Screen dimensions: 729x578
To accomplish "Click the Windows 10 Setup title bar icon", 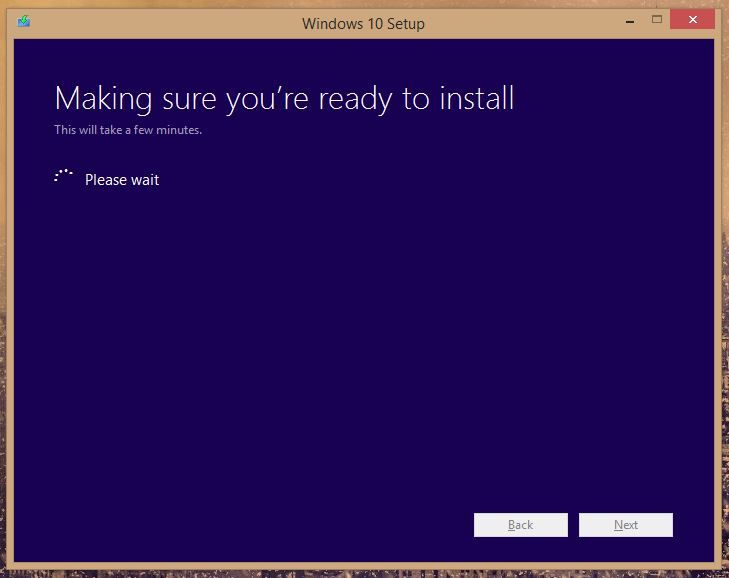I will [24, 21].
